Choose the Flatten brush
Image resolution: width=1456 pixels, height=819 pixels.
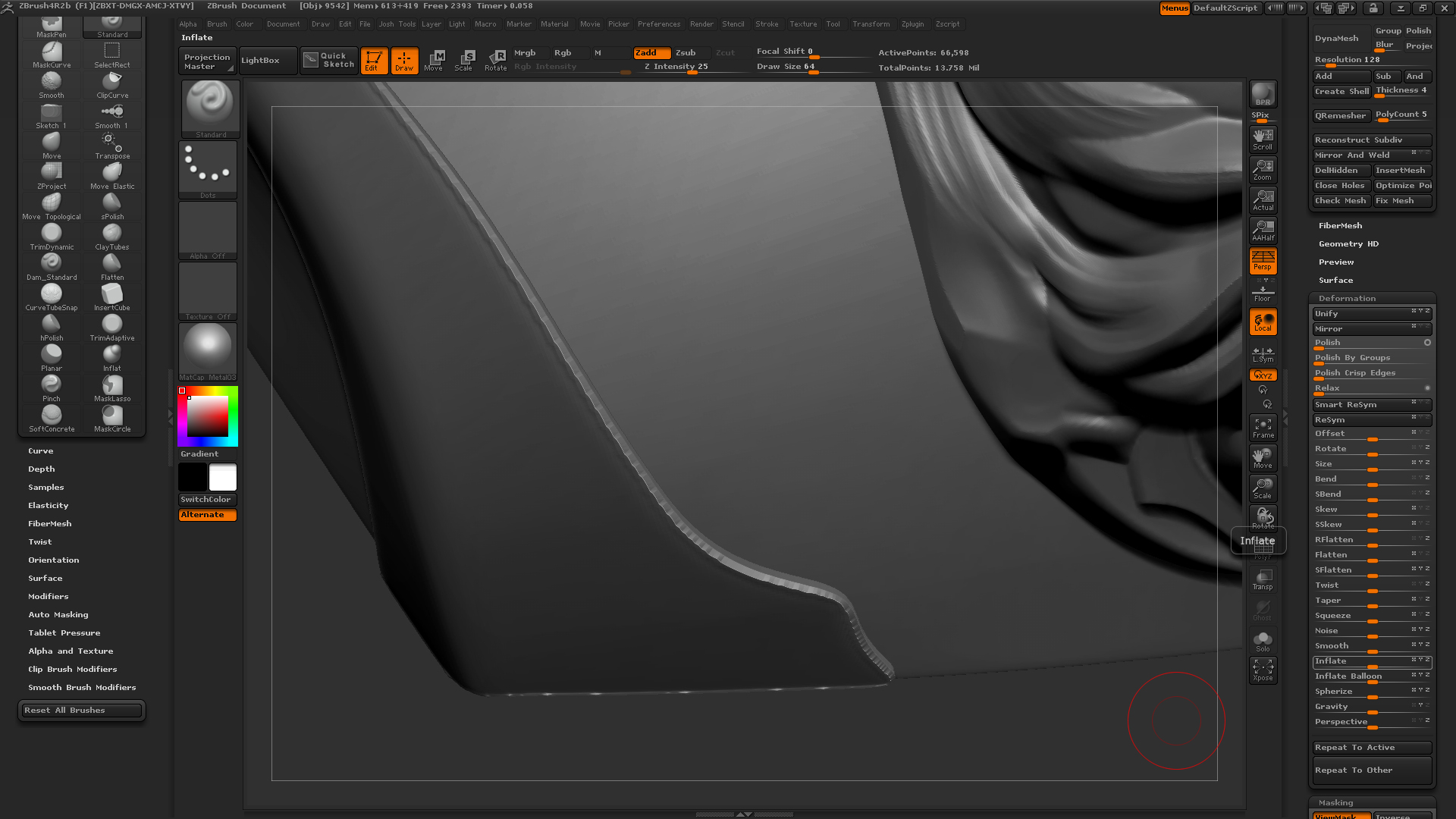point(112,267)
